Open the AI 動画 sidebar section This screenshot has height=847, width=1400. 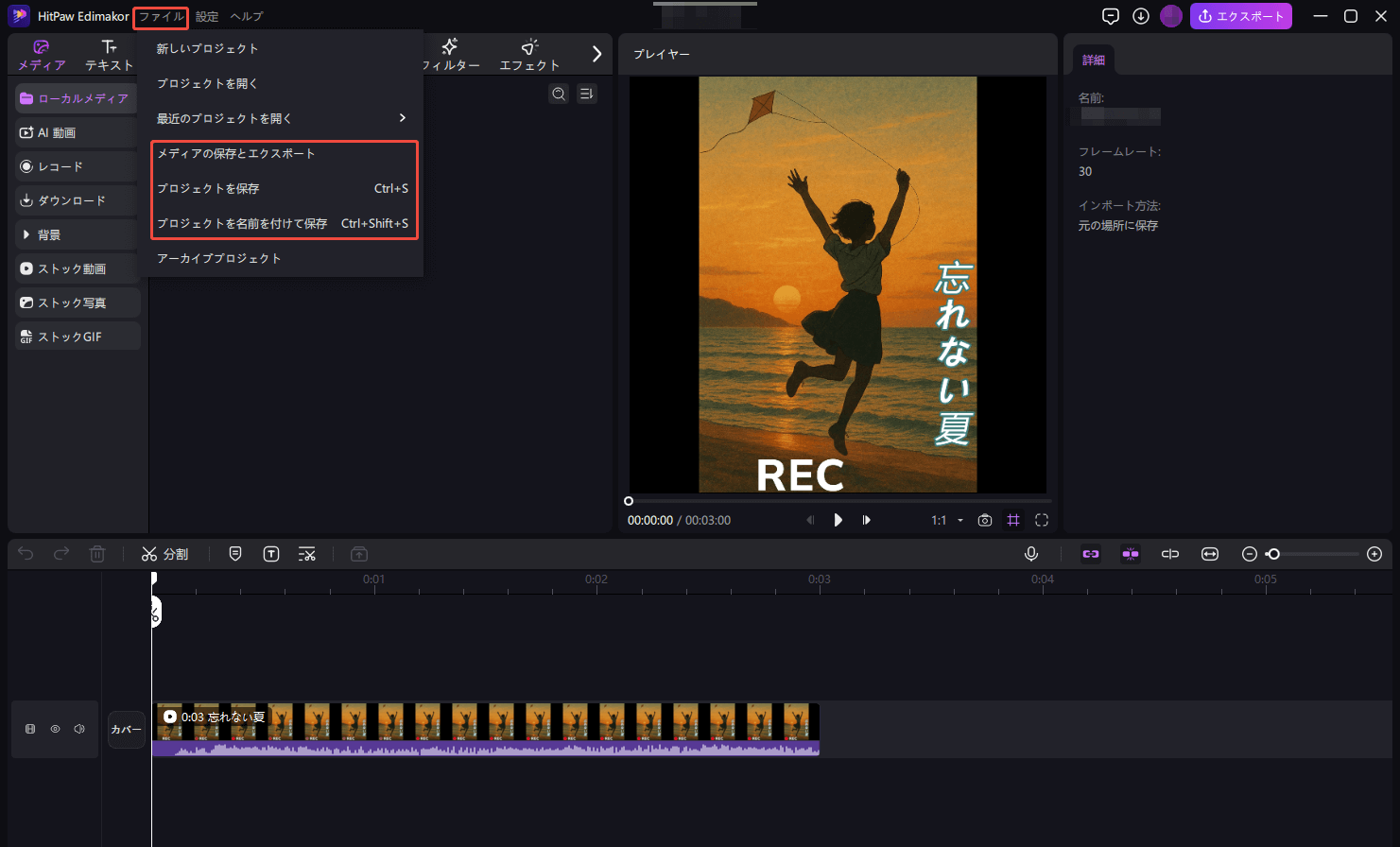(78, 132)
